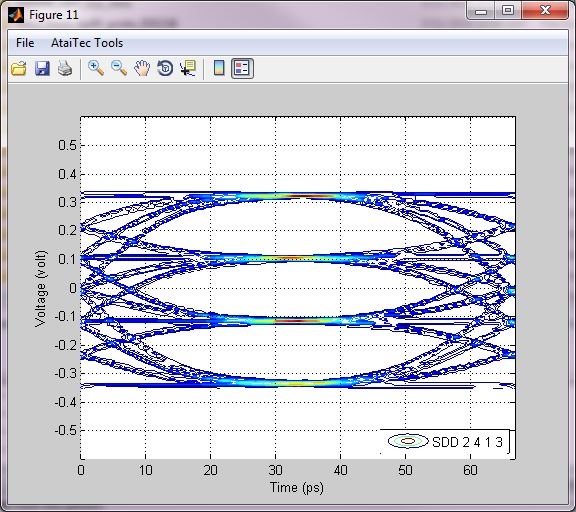Enable the Rotate 3D tool
Screen dimensions: 576x512
click(x=165, y=68)
